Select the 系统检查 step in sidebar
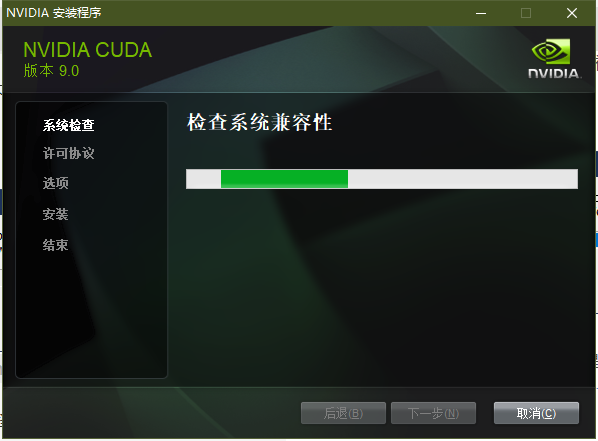The width and height of the screenshot is (598, 441). [69, 125]
